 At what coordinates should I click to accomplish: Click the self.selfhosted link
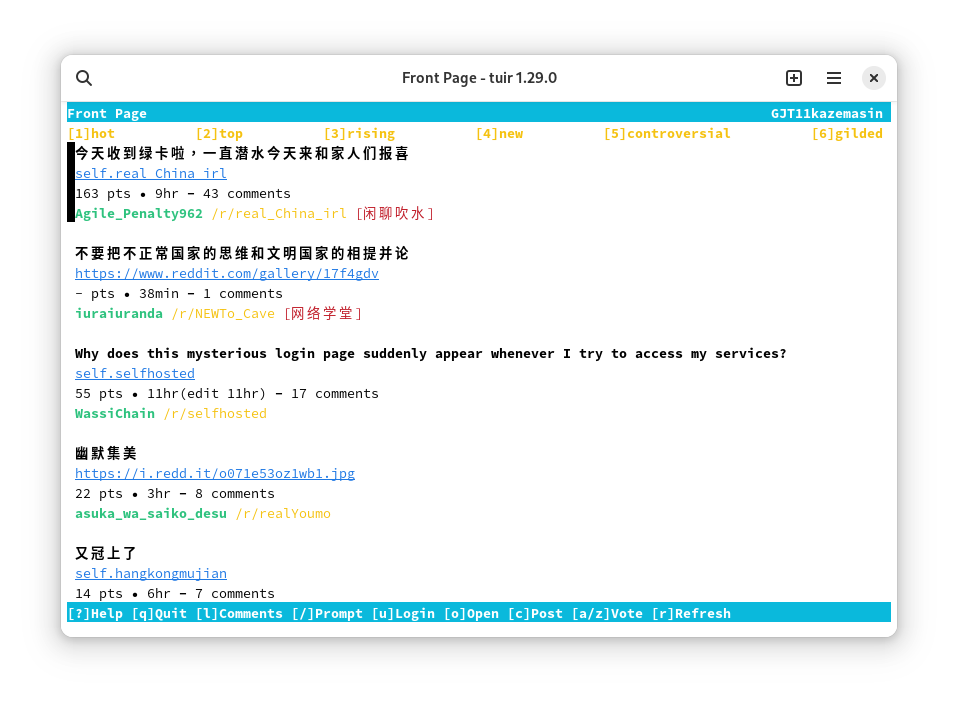[135, 374]
